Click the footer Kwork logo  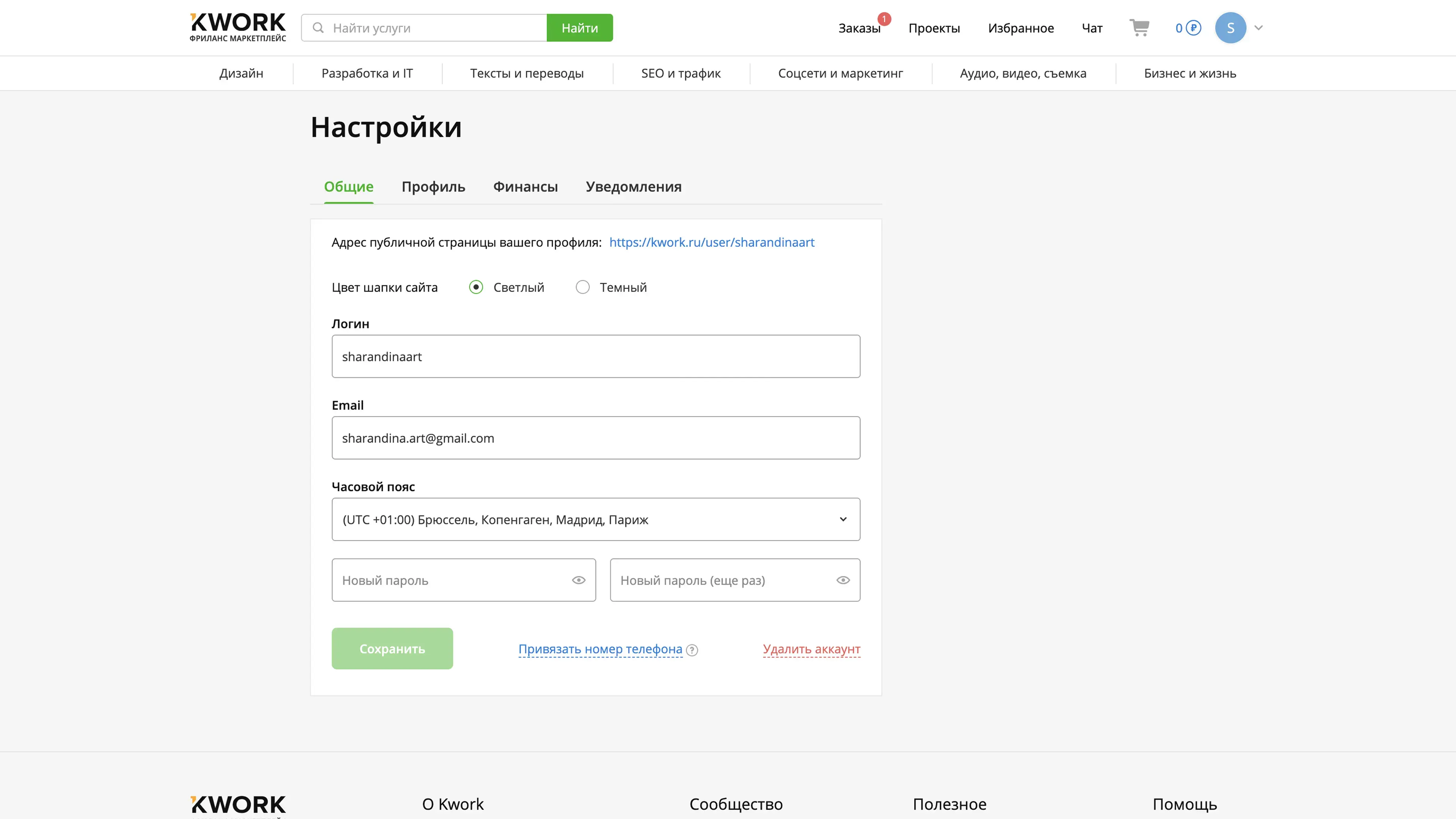[x=237, y=805]
